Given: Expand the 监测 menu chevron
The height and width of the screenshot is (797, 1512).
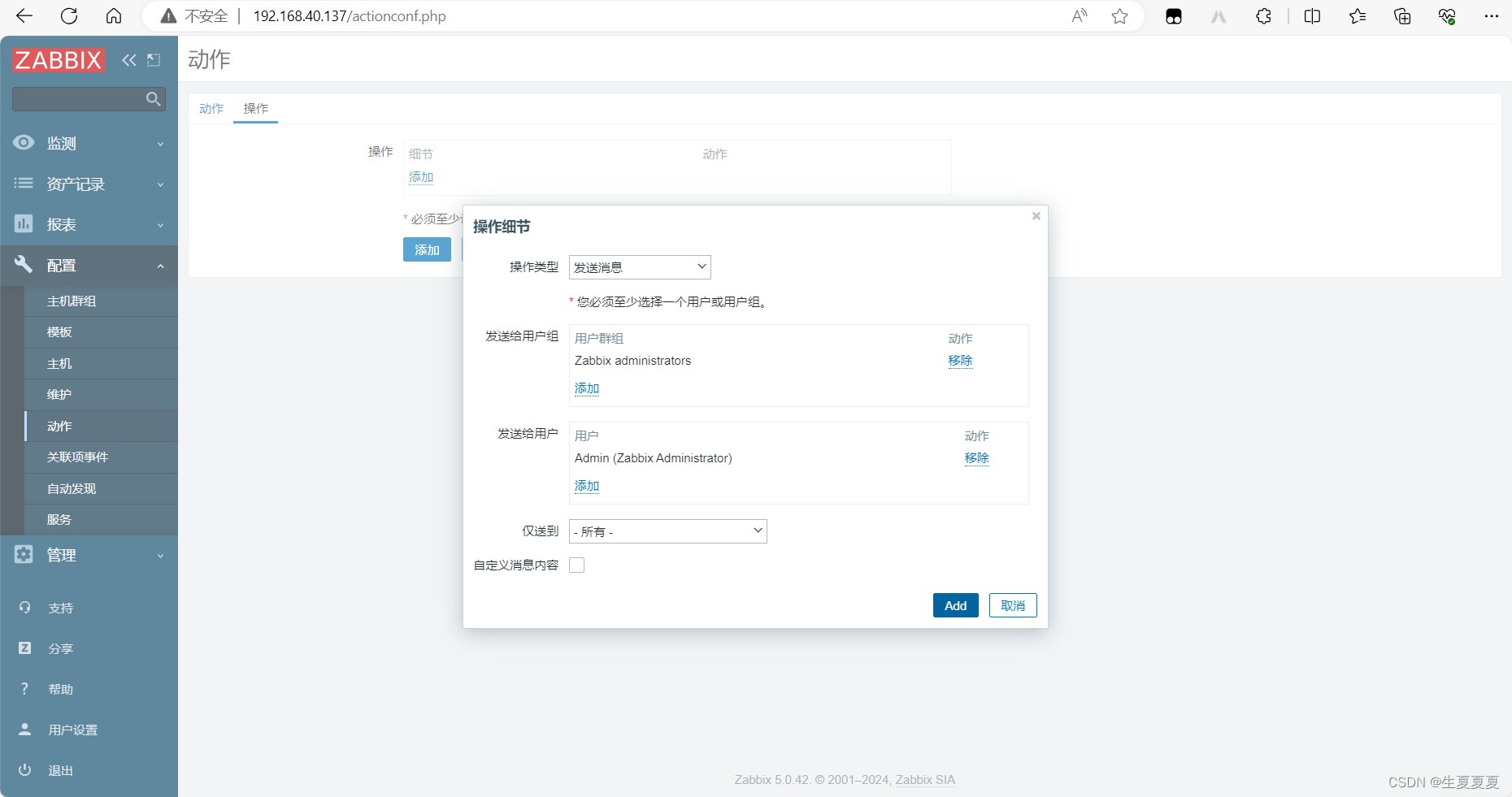Looking at the screenshot, I should click(160, 144).
